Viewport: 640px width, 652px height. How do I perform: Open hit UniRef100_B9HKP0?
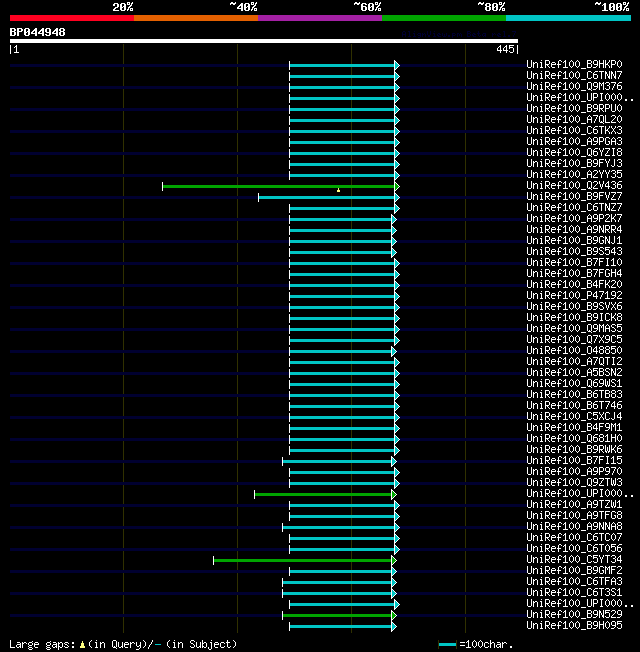[x=574, y=64]
